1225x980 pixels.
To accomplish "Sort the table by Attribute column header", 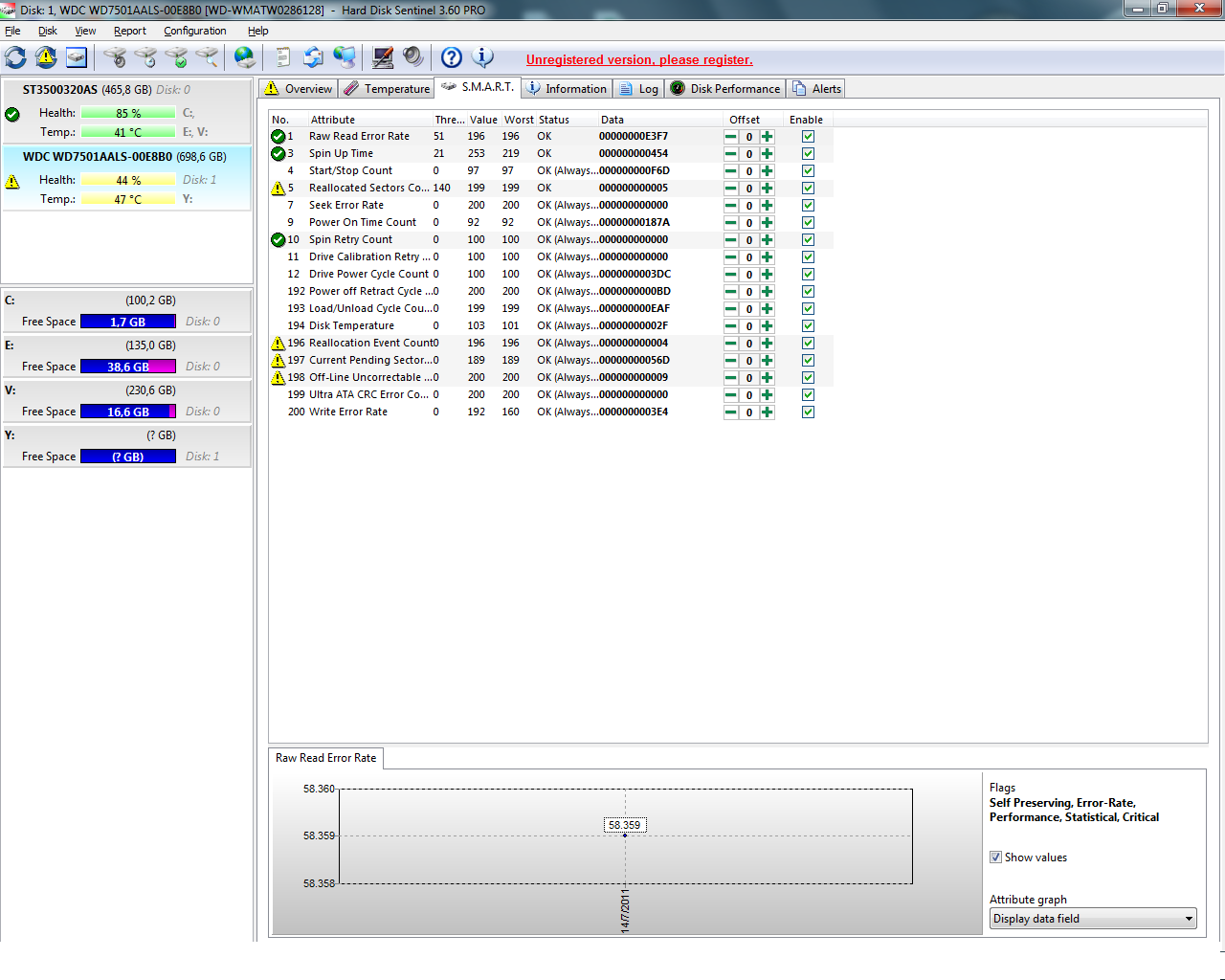I will click(368, 120).
